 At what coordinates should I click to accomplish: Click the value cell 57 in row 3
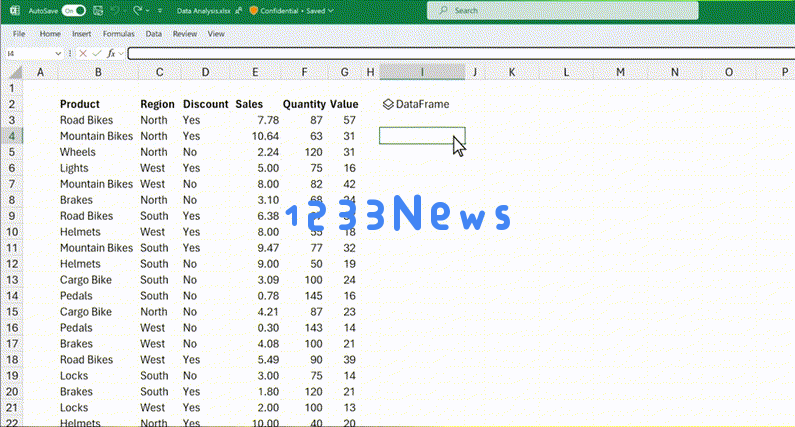349,120
